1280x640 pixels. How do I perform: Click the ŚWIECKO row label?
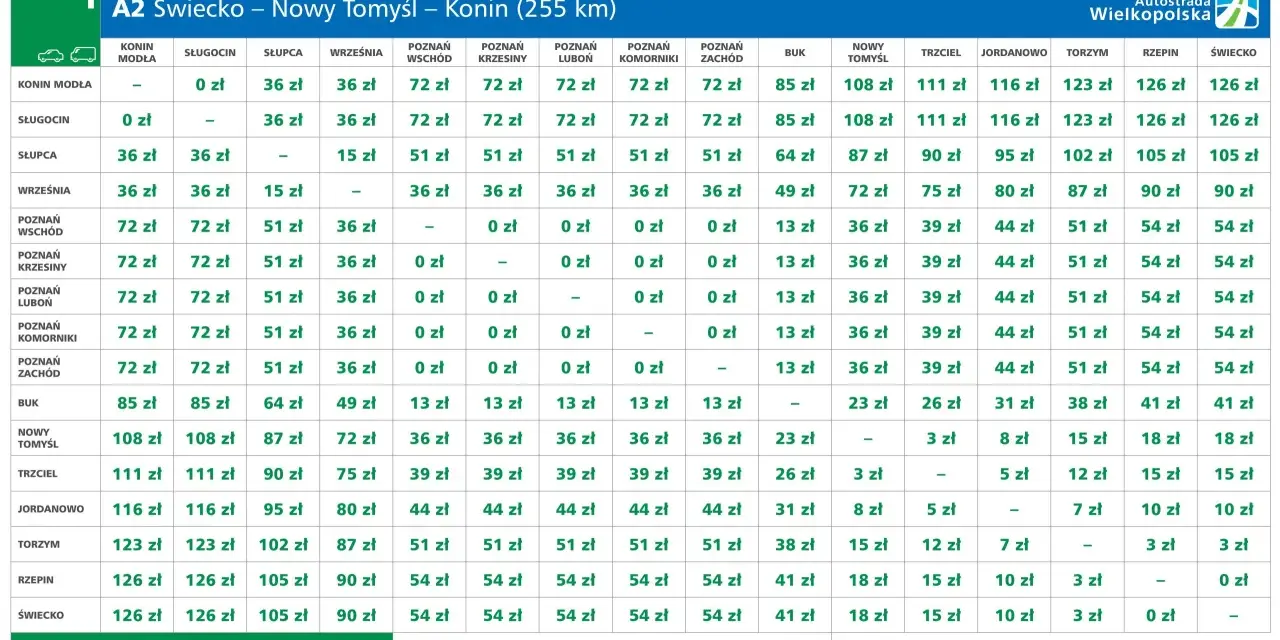click(x=41, y=615)
